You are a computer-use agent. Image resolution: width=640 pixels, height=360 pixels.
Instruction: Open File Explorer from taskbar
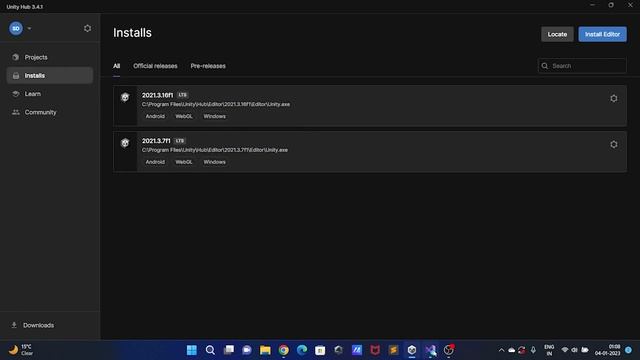[265, 350]
